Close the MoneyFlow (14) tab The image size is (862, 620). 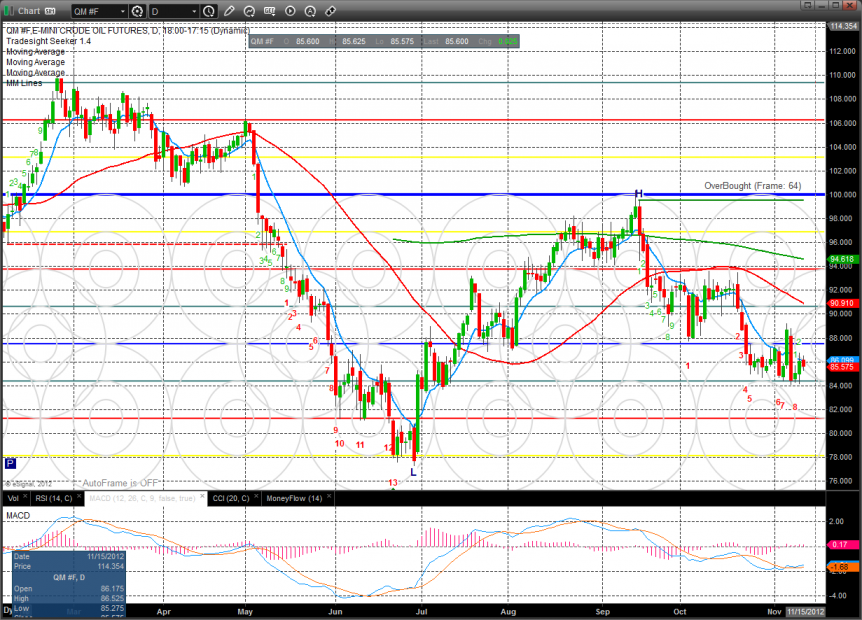point(329,496)
